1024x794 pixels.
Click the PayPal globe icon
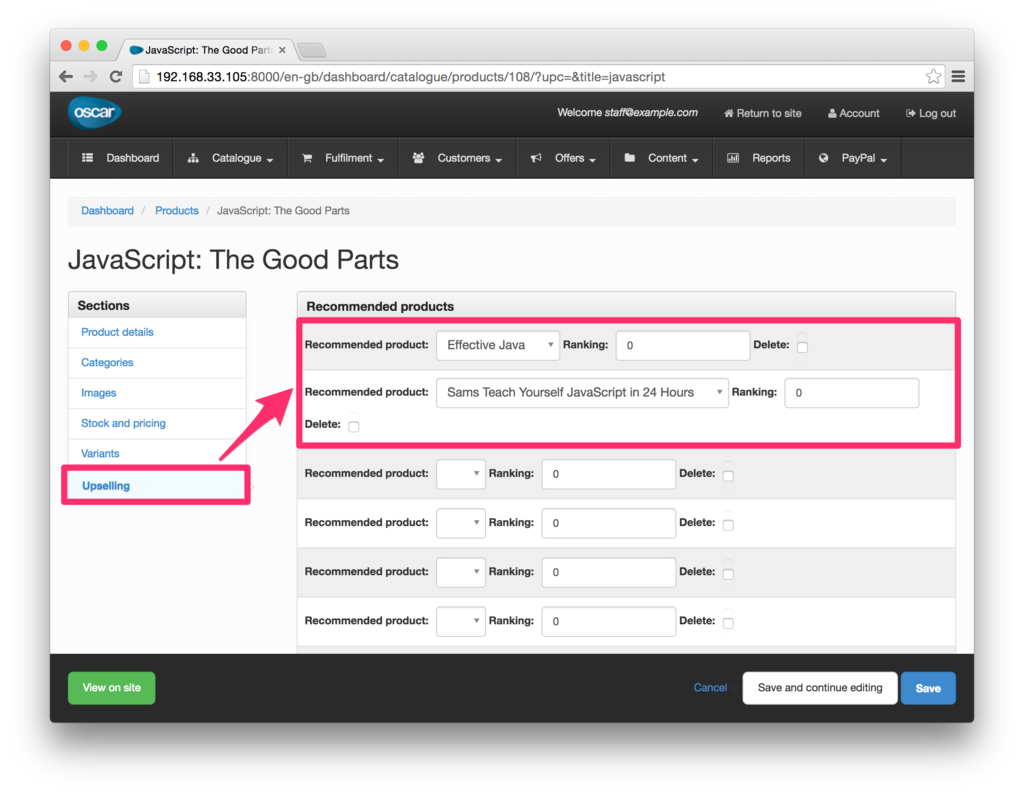(824, 157)
